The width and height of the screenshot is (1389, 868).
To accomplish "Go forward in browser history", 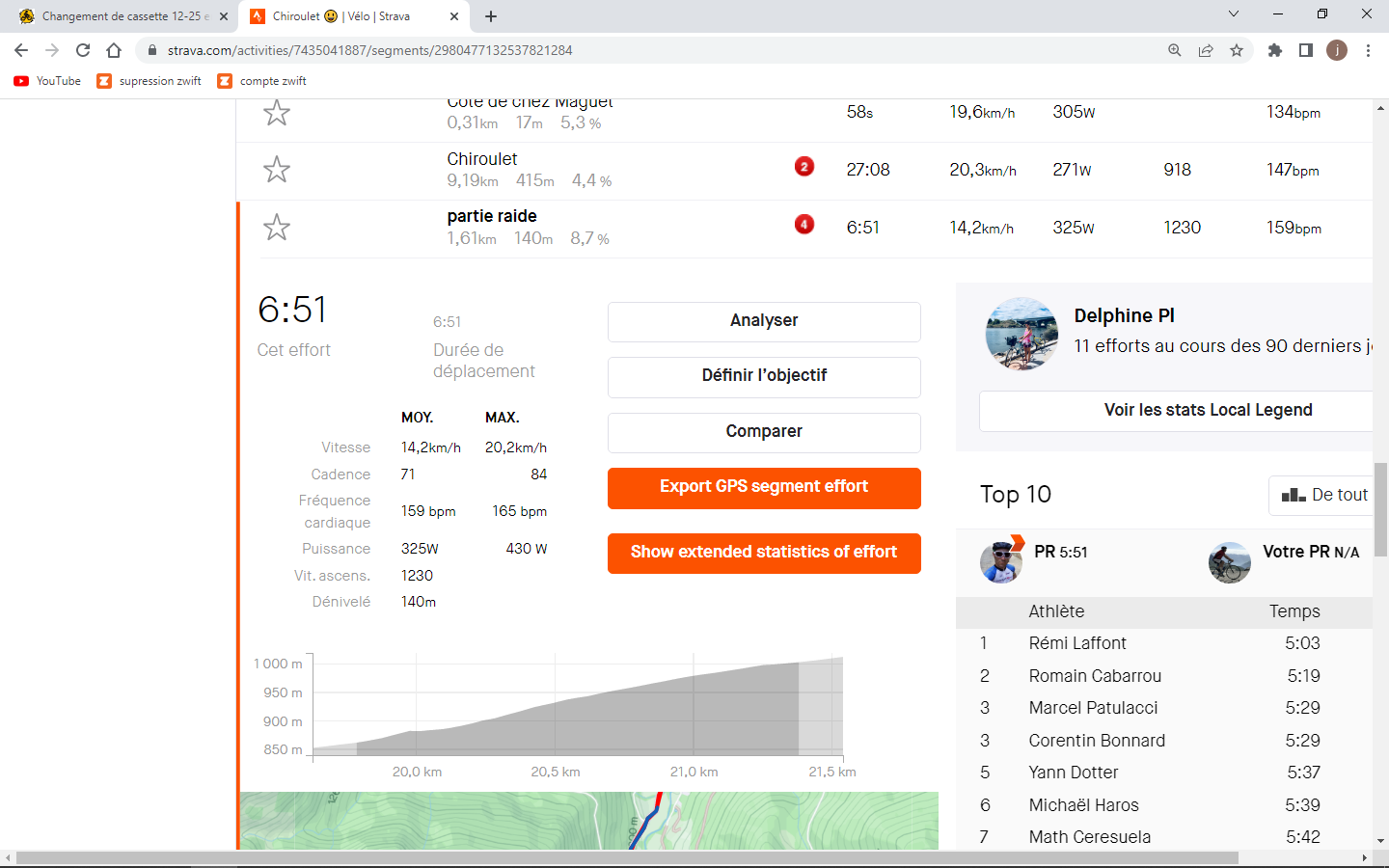I will (52, 50).
